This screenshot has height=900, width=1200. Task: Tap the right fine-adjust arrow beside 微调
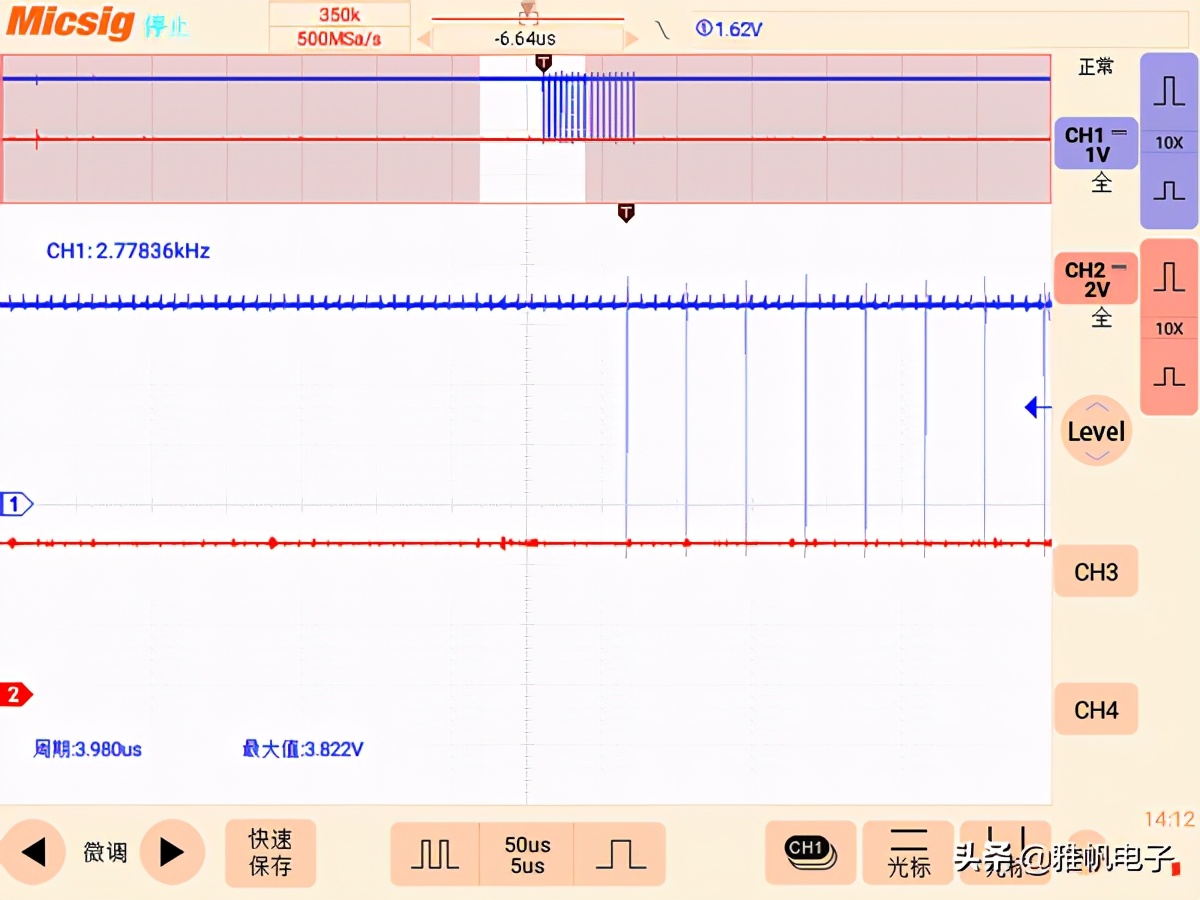(172, 853)
